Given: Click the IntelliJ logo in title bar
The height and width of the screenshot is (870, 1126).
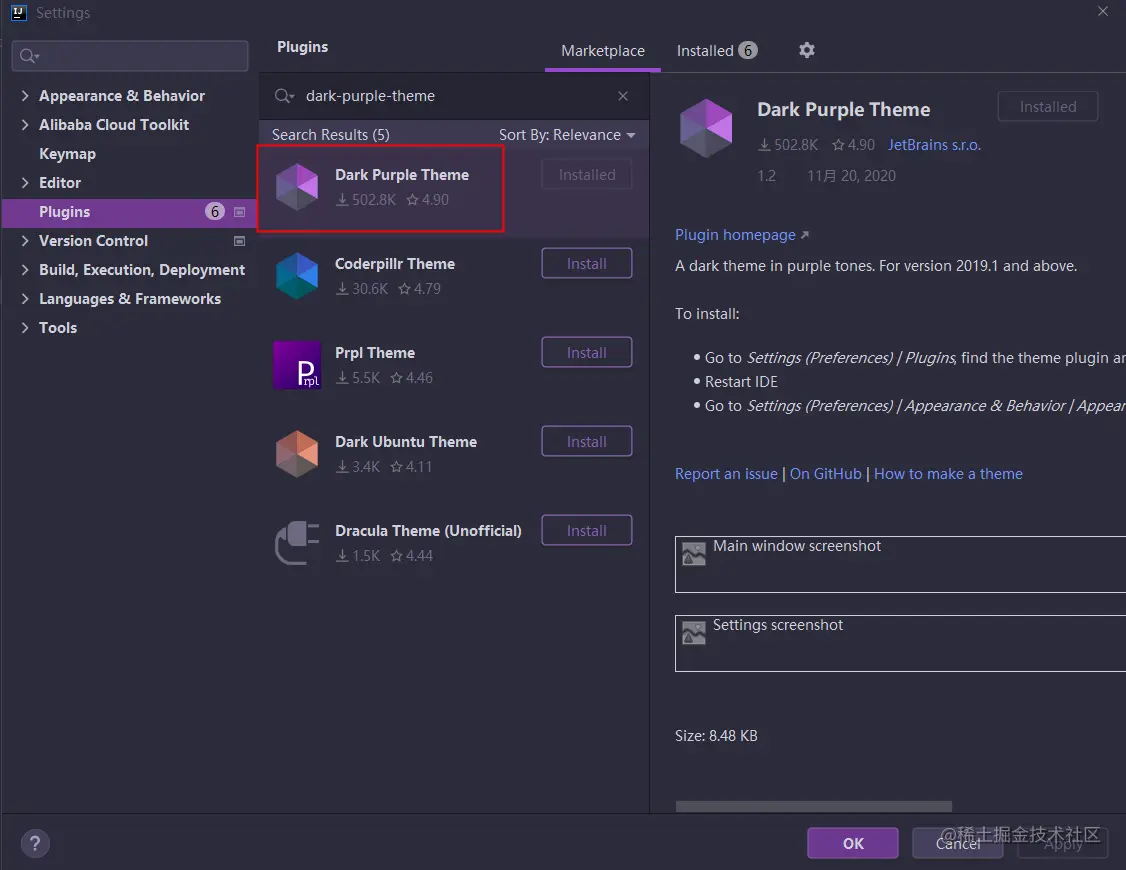Looking at the screenshot, I should pyautogui.click(x=19, y=12).
